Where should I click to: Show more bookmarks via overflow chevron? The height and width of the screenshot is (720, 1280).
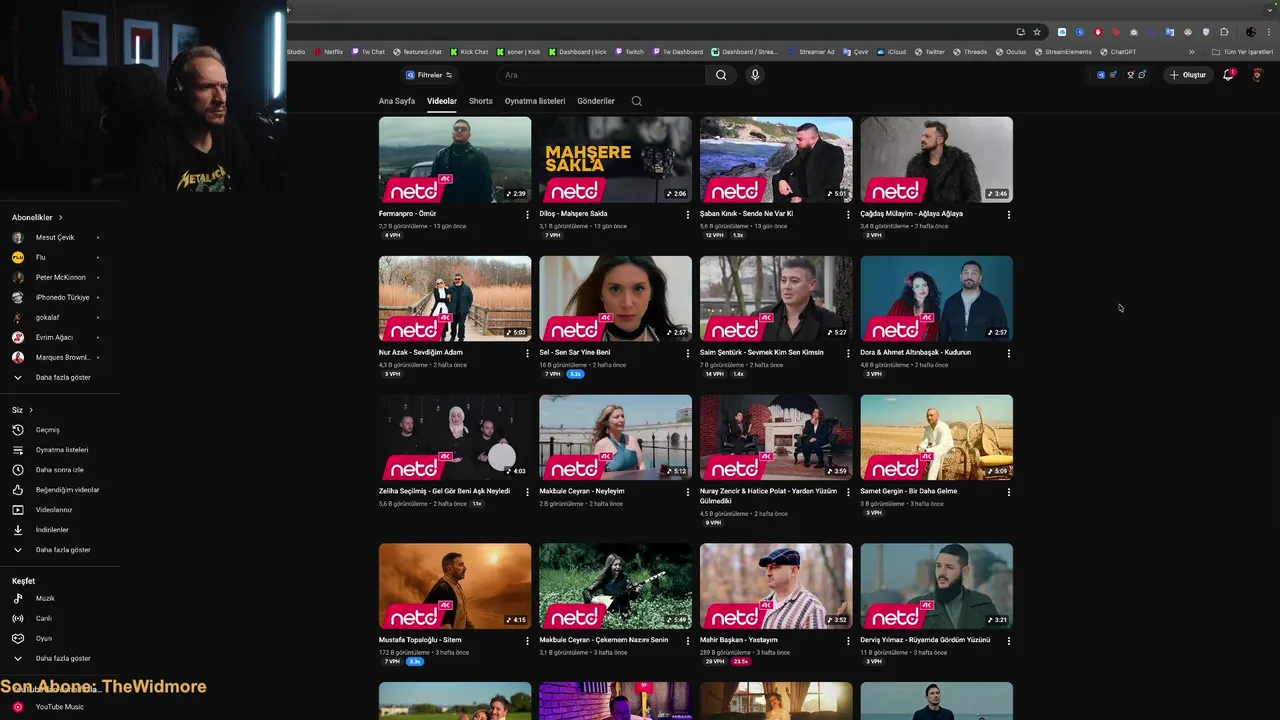(1191, 52)
